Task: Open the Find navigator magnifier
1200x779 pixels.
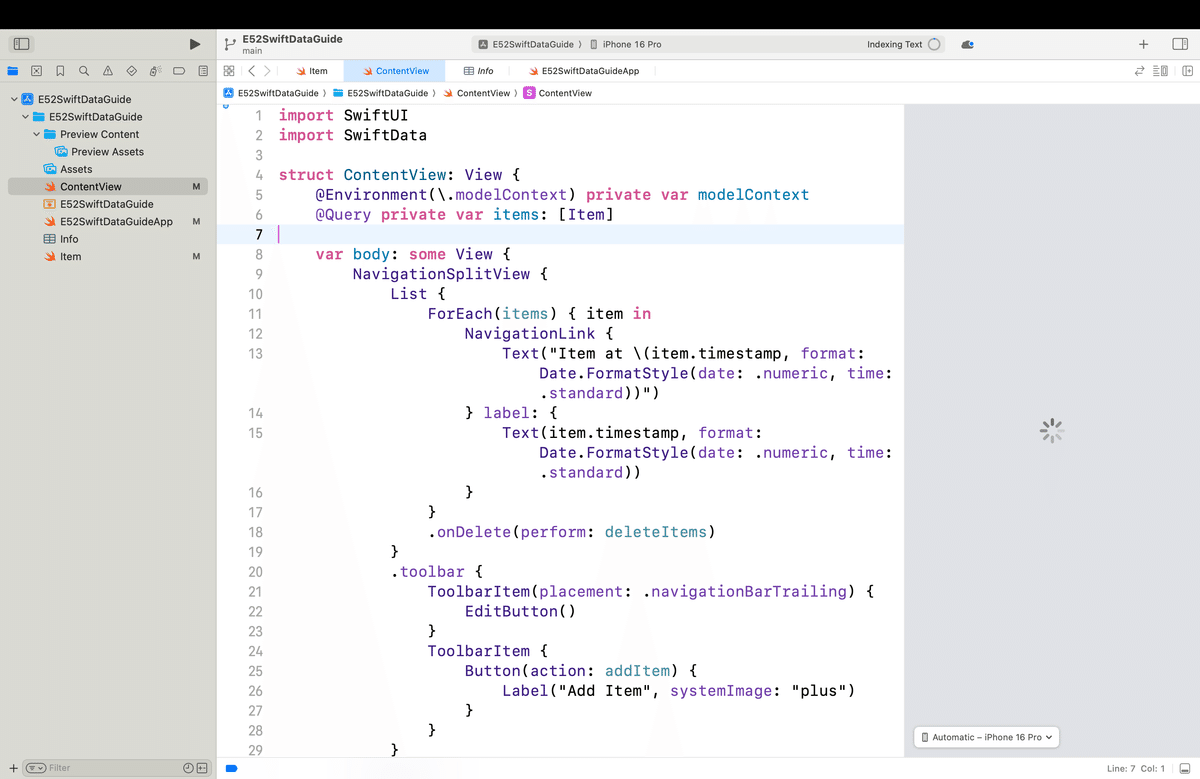Action: [x=84, y=71]
